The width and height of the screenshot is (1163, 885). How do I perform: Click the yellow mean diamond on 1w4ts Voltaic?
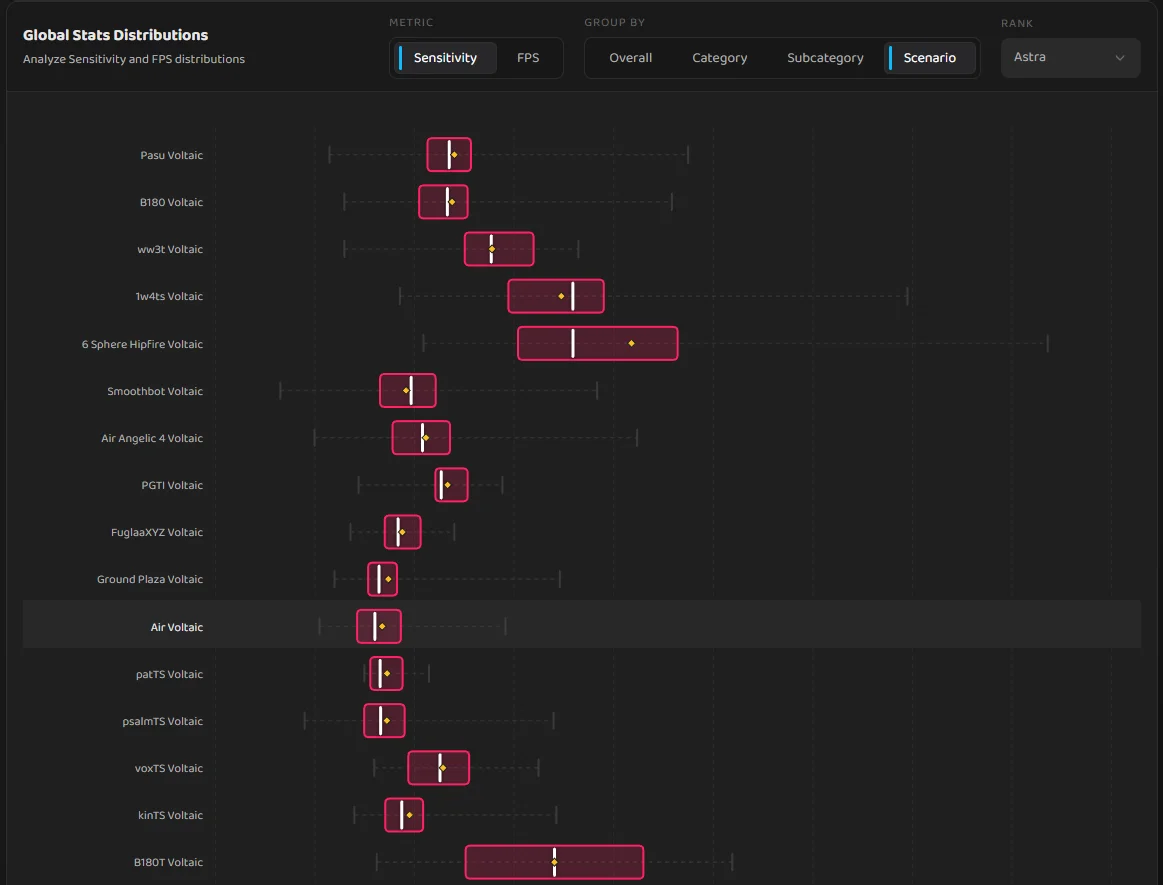click(561, 296)
